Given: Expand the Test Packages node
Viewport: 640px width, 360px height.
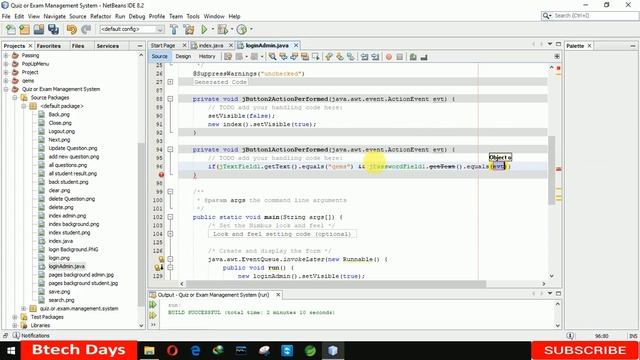Looking at the screenshot, I should [x=15, y=317].
